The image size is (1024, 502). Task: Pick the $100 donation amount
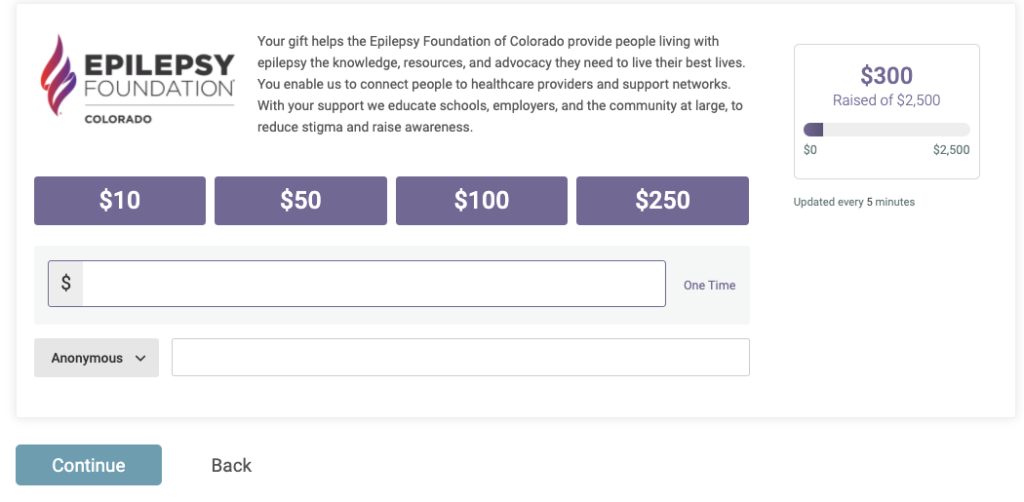pos(481,201)
